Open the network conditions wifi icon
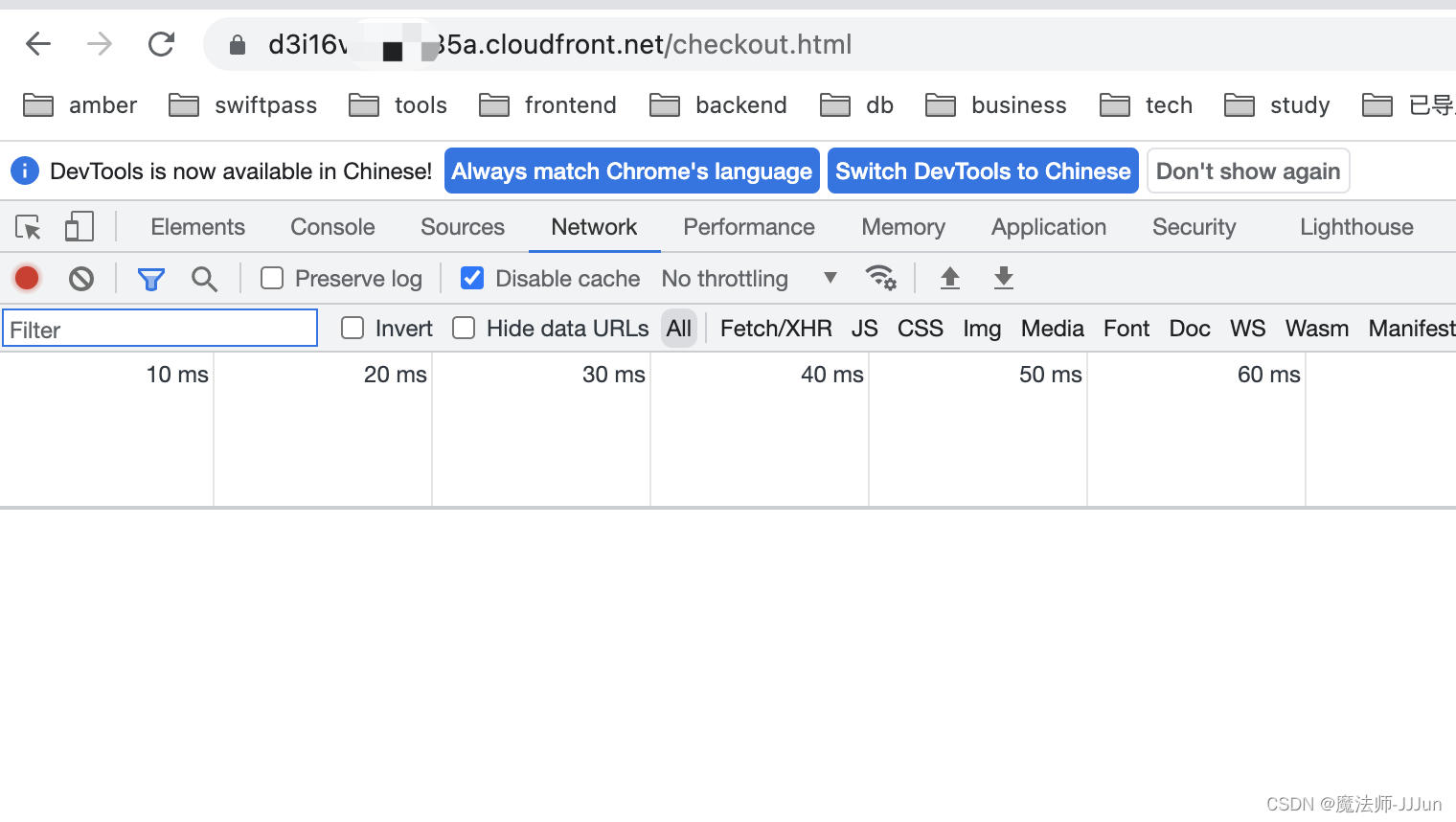This screenshot has height=822, width=1456. [x=880, y=278]
